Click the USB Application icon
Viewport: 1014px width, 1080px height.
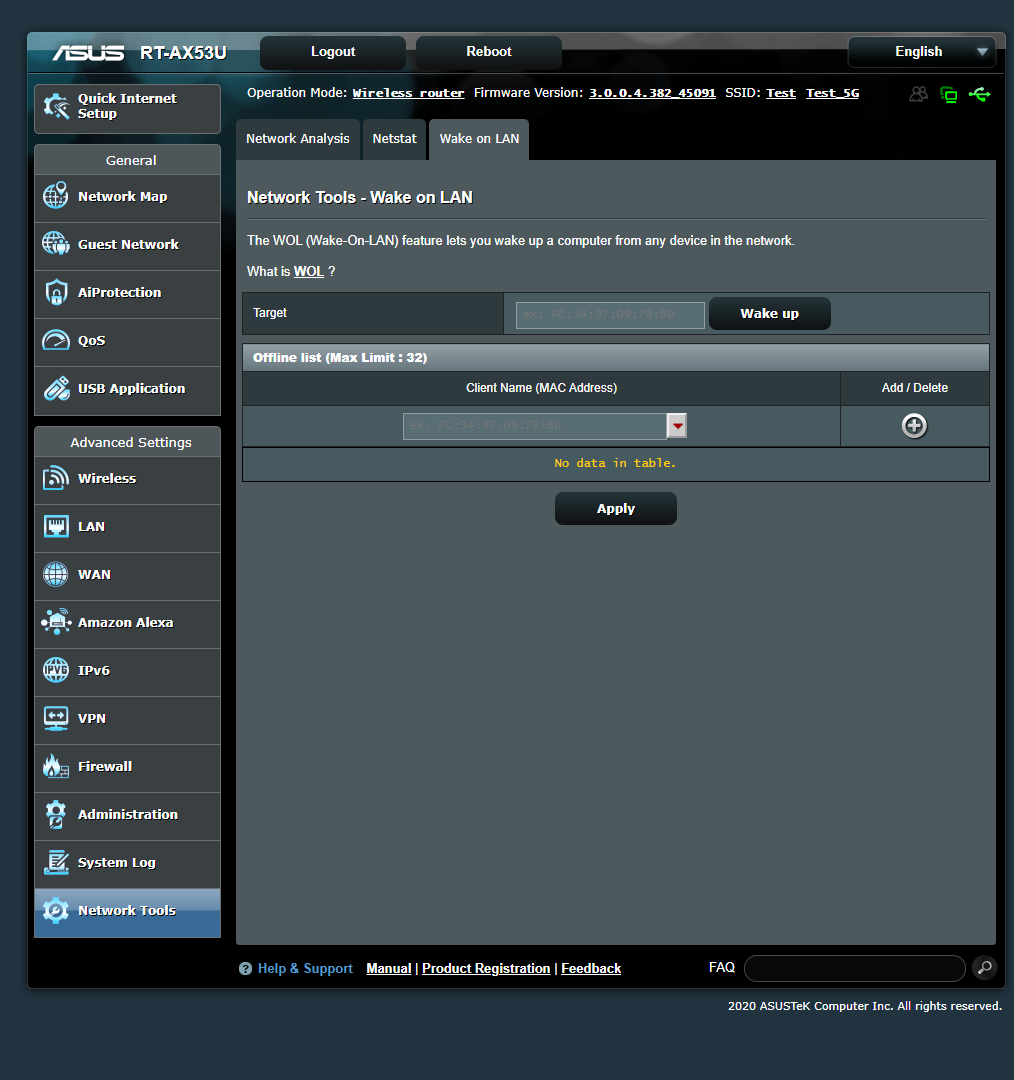56,388
